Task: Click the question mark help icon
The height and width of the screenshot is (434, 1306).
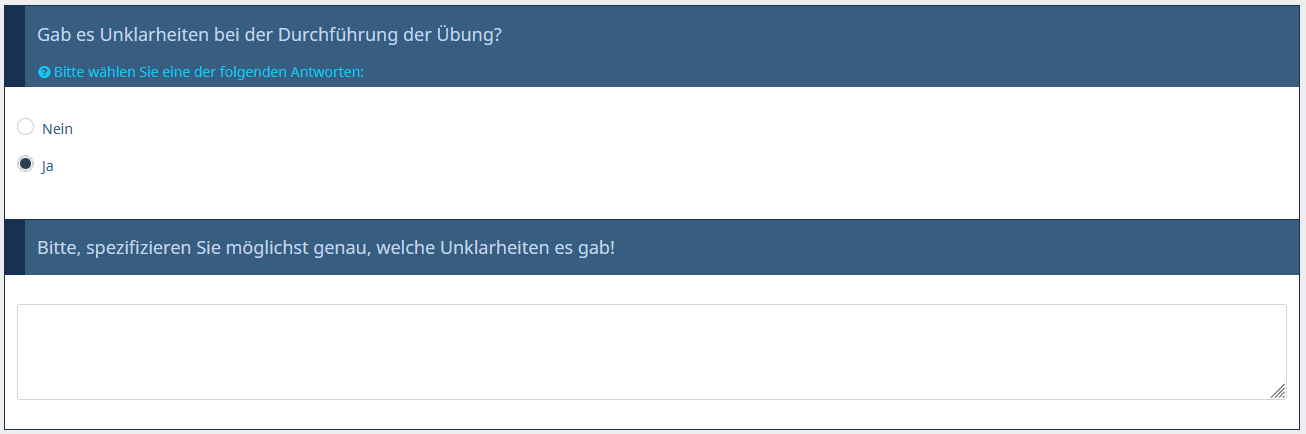Action: (x=44, y=73)
